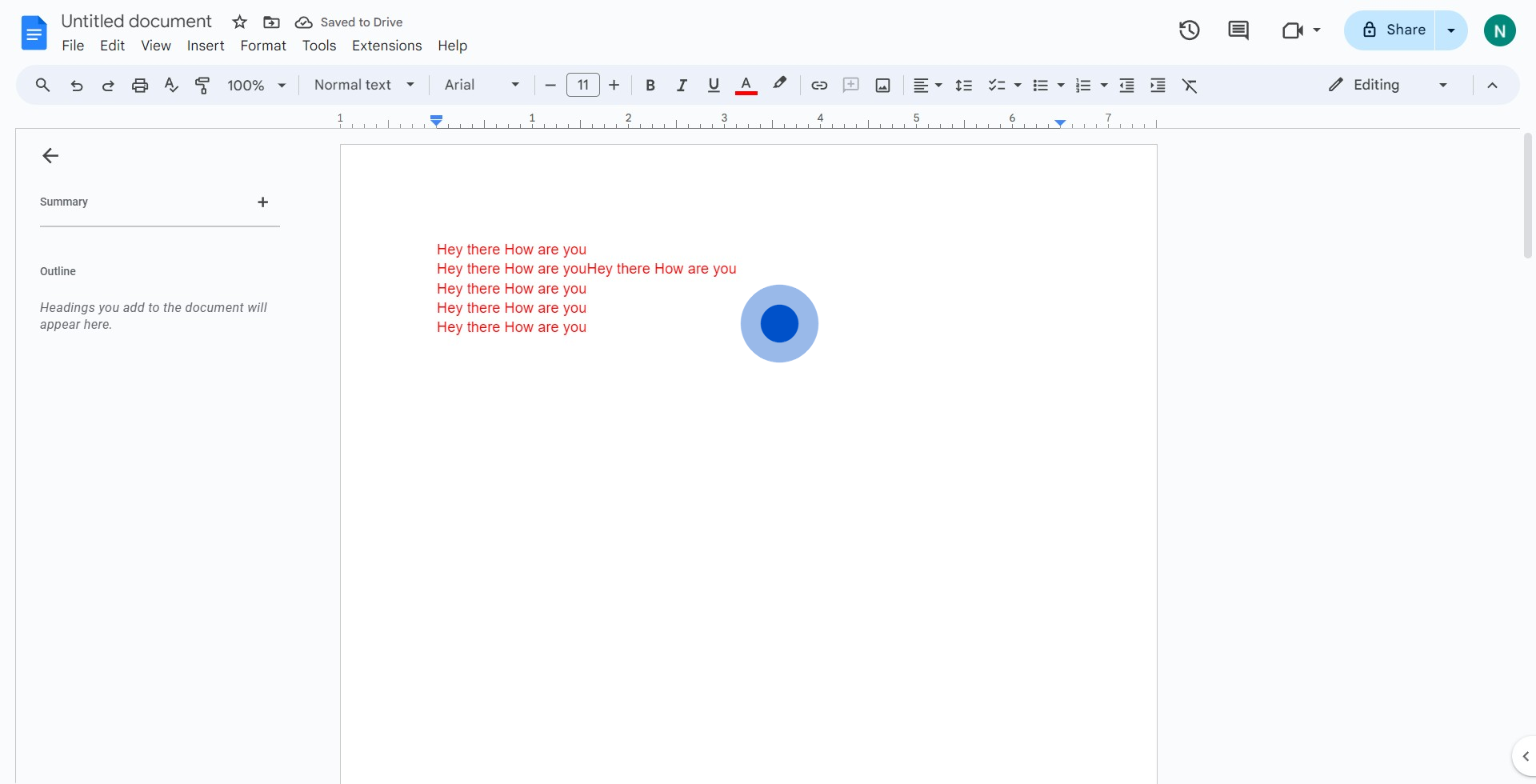1536x784 pixels.
Task: Open the Google account avatar N
Action: pos(1500,30)
